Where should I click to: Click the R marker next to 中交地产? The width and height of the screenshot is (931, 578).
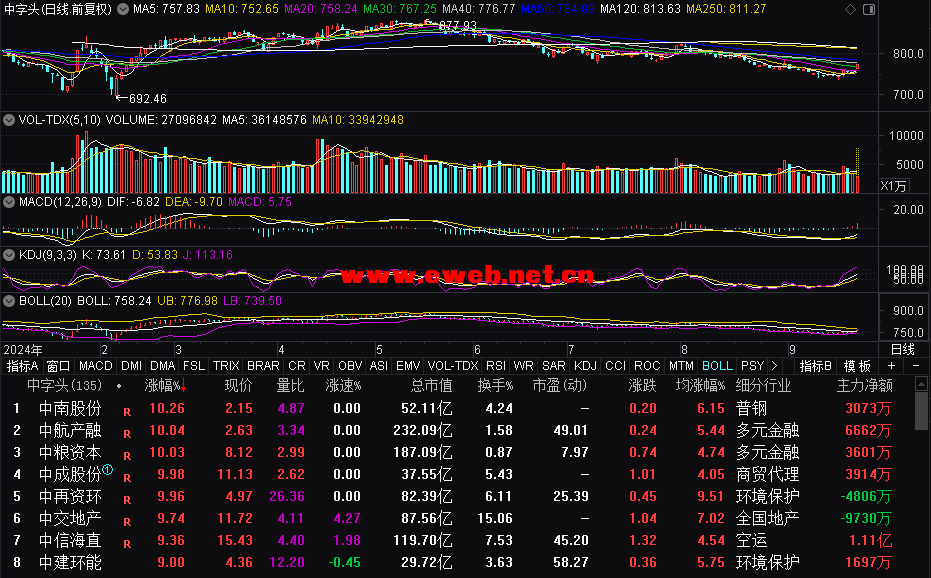pos(127,522)
